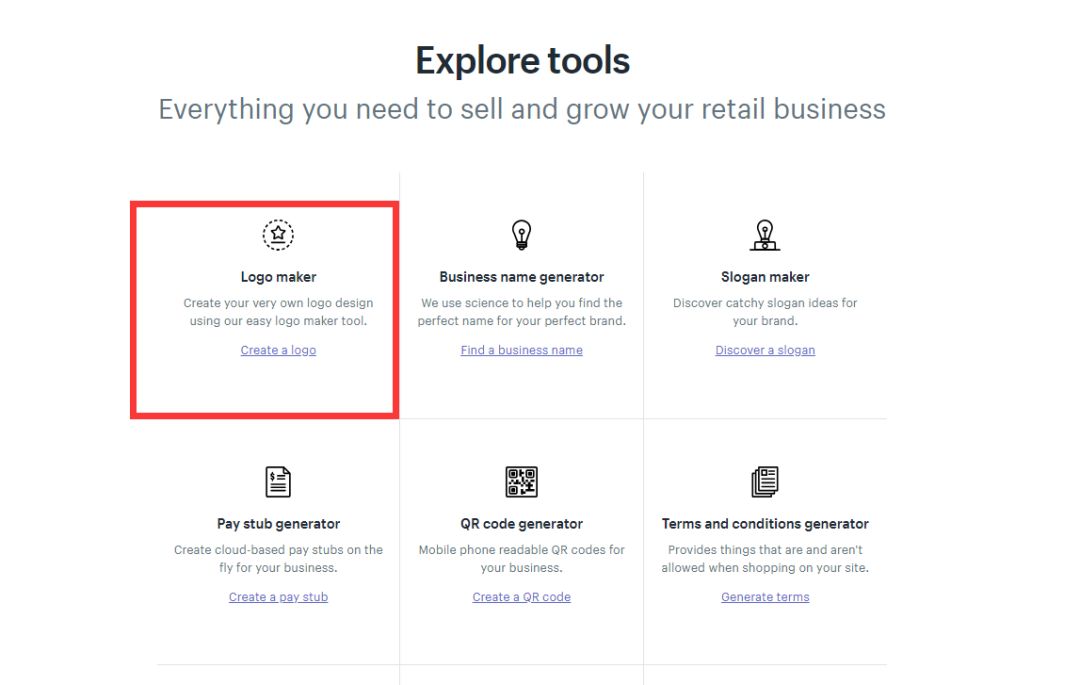Click the "Terms and conditions generator" heading

coord(765,524)
